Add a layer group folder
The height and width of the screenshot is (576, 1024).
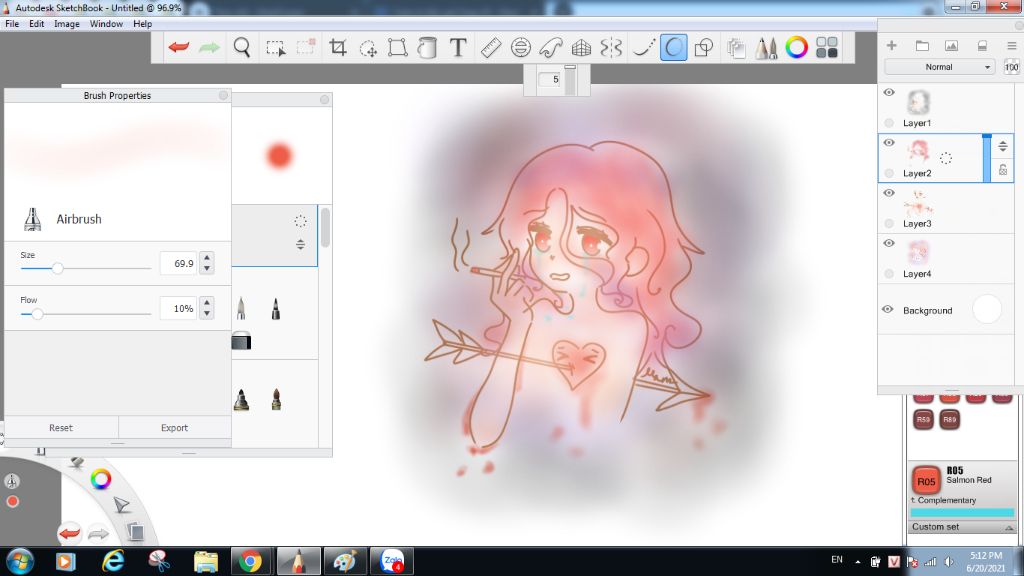point(922,45)
